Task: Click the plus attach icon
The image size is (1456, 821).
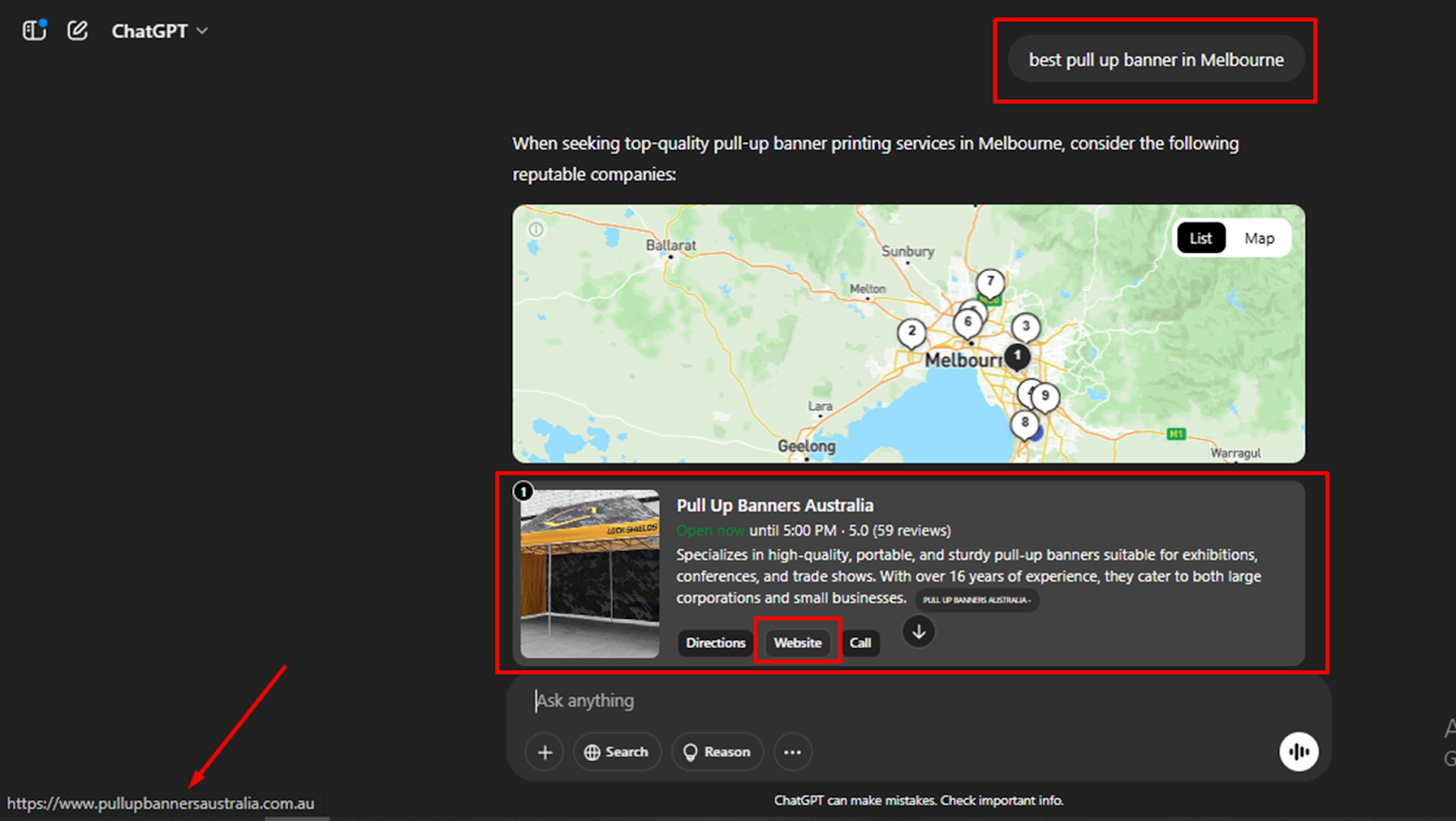Action: 544,752
